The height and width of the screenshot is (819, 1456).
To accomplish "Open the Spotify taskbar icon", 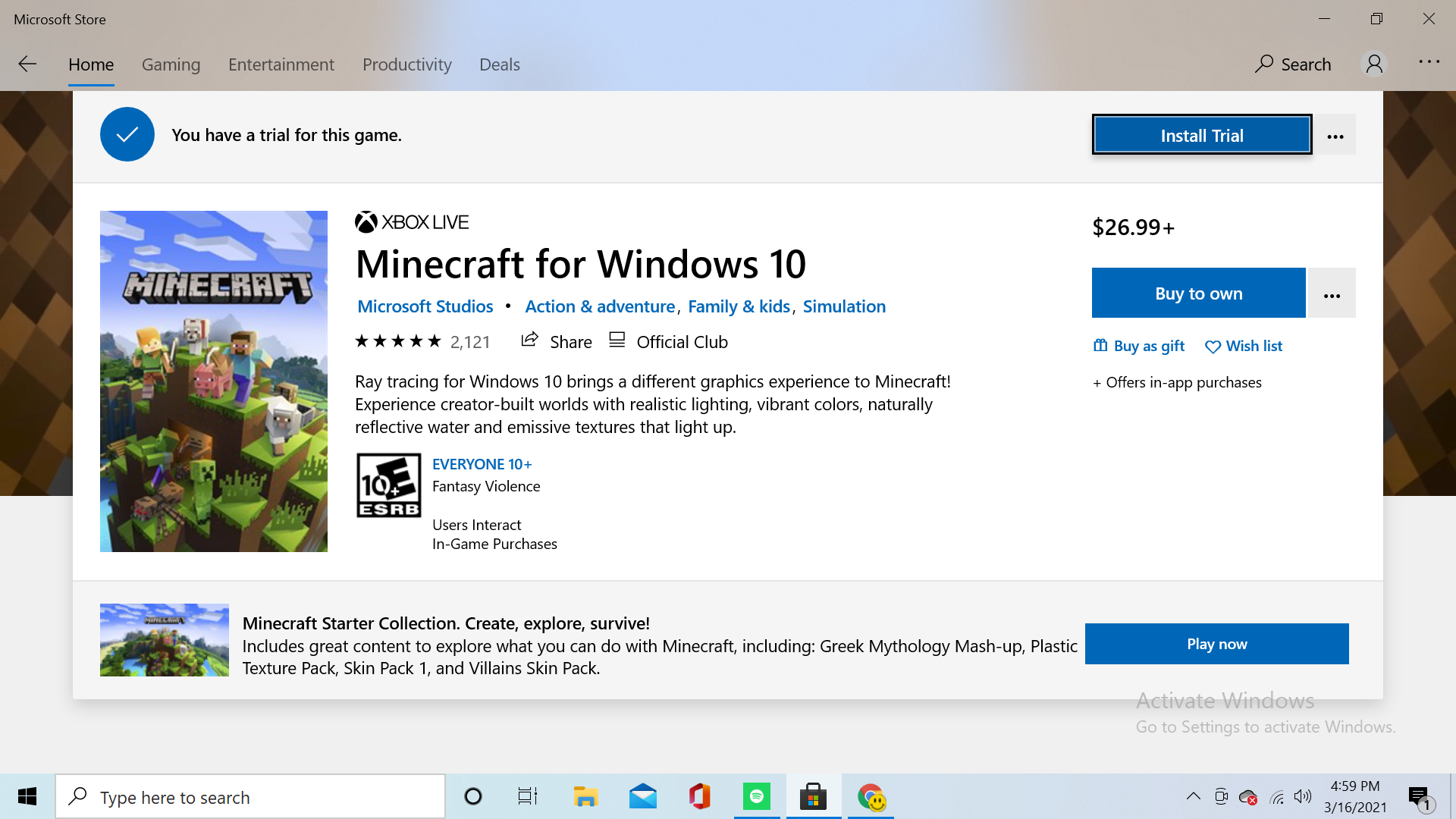I will (756, 796).
